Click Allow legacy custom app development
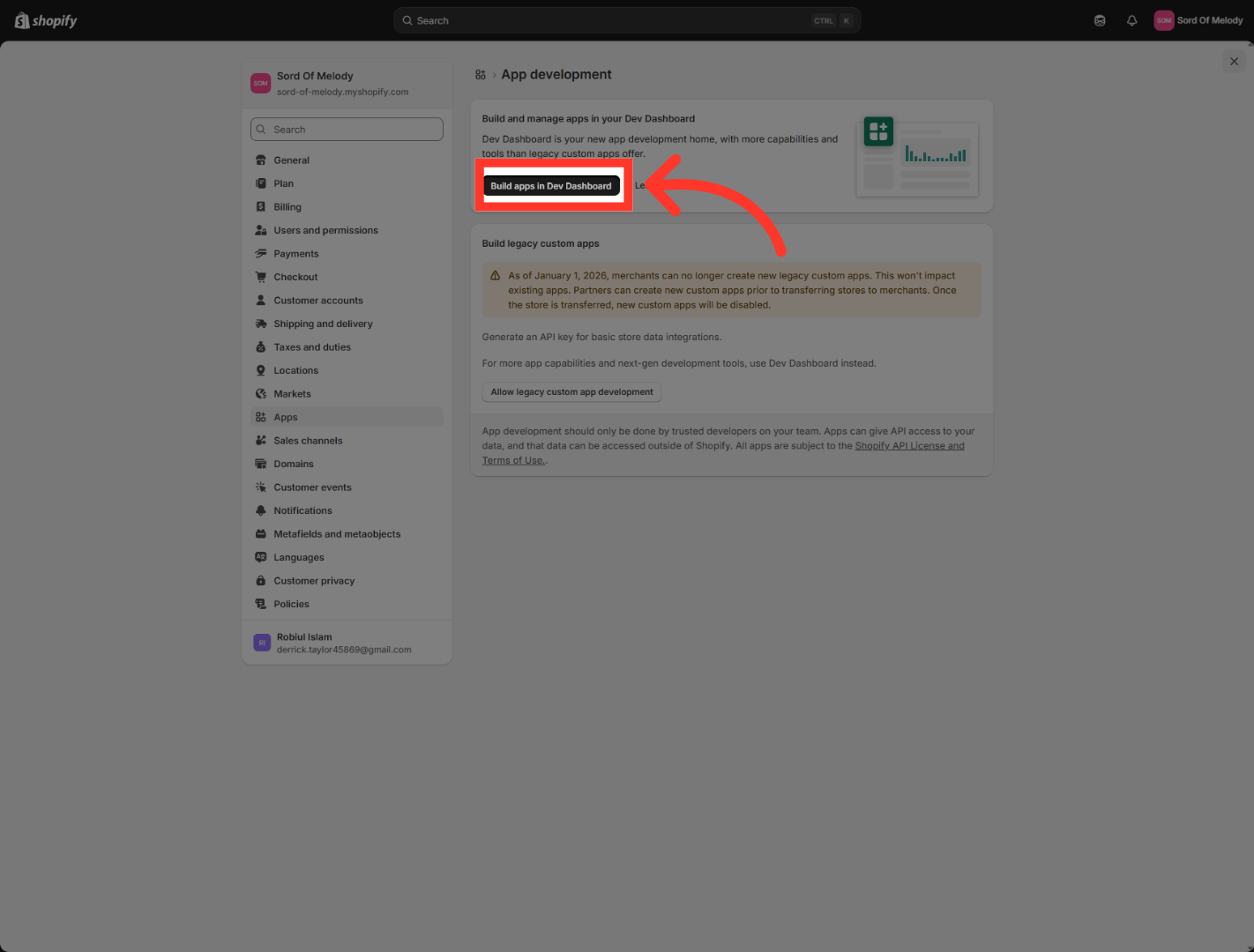Image resolution: width=1254 pixels, height=952 pixels. (x=571, y=392)
